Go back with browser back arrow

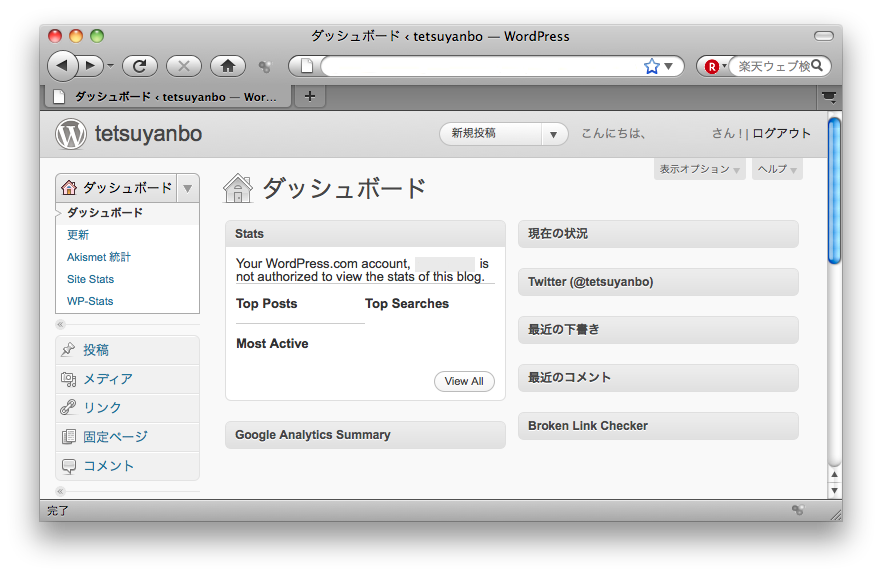pos(62,66)
